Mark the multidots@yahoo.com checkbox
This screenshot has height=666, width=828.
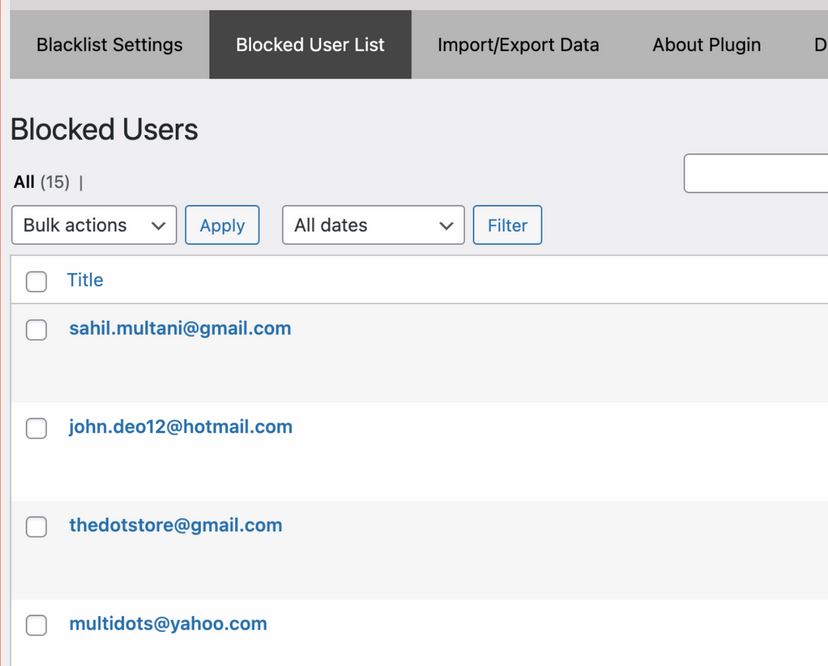coord(36,625)
